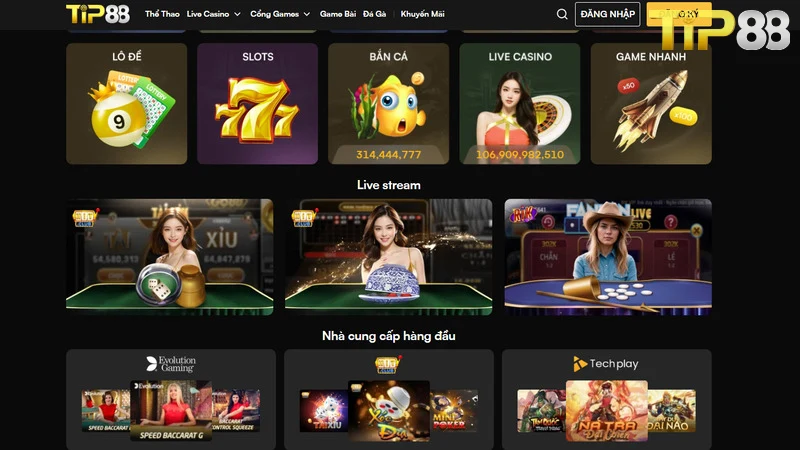The image size is (800, 450).
Task: Select Thể Thao menu item
Action: point(162,14)
